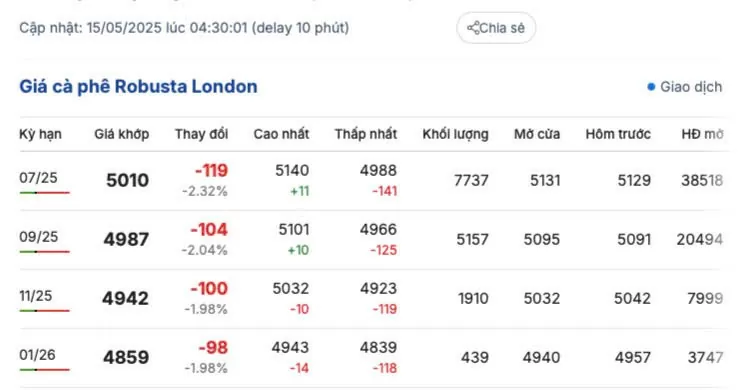
Task: Sort by the Thấp nhất column header
Action: (x=366, y=134)
